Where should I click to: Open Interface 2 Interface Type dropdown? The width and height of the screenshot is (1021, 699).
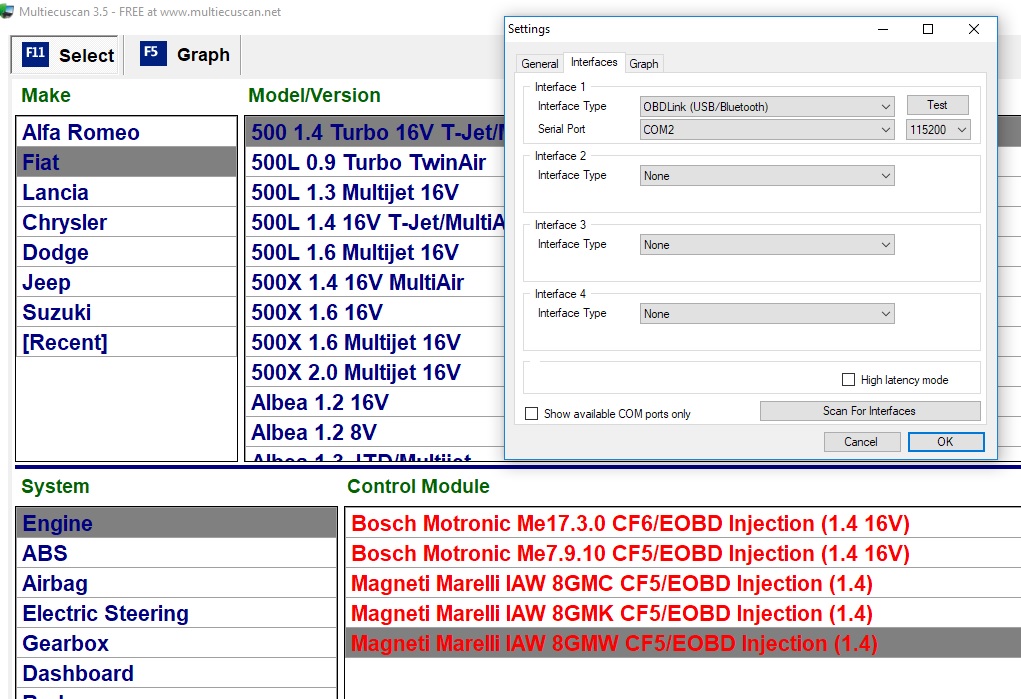(x=767, y=175)
